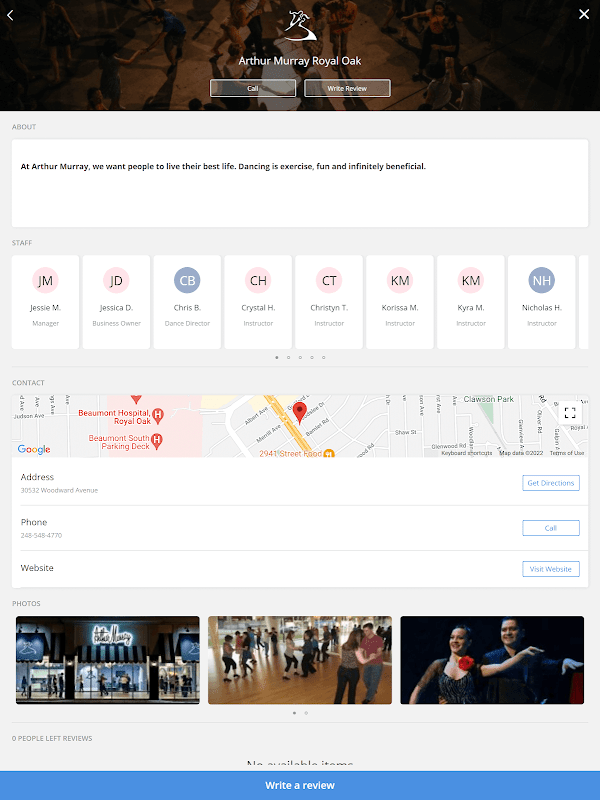
Task: Go to fourth staff carousel page dot
Action: click(312, 358)
